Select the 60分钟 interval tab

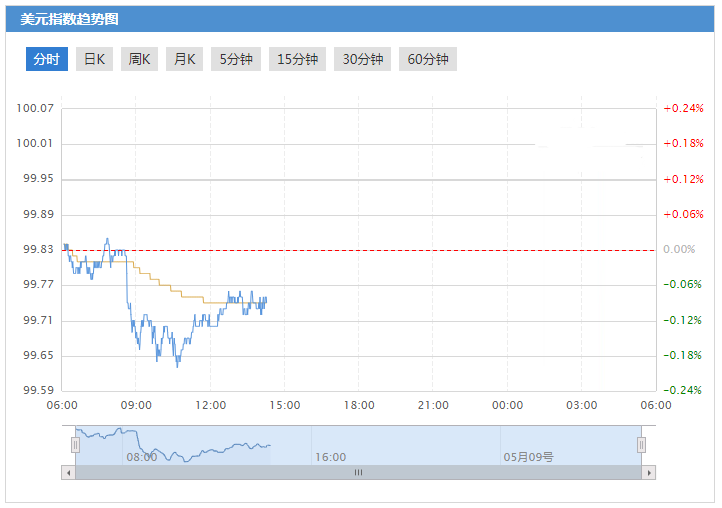(x=427, y=59)
